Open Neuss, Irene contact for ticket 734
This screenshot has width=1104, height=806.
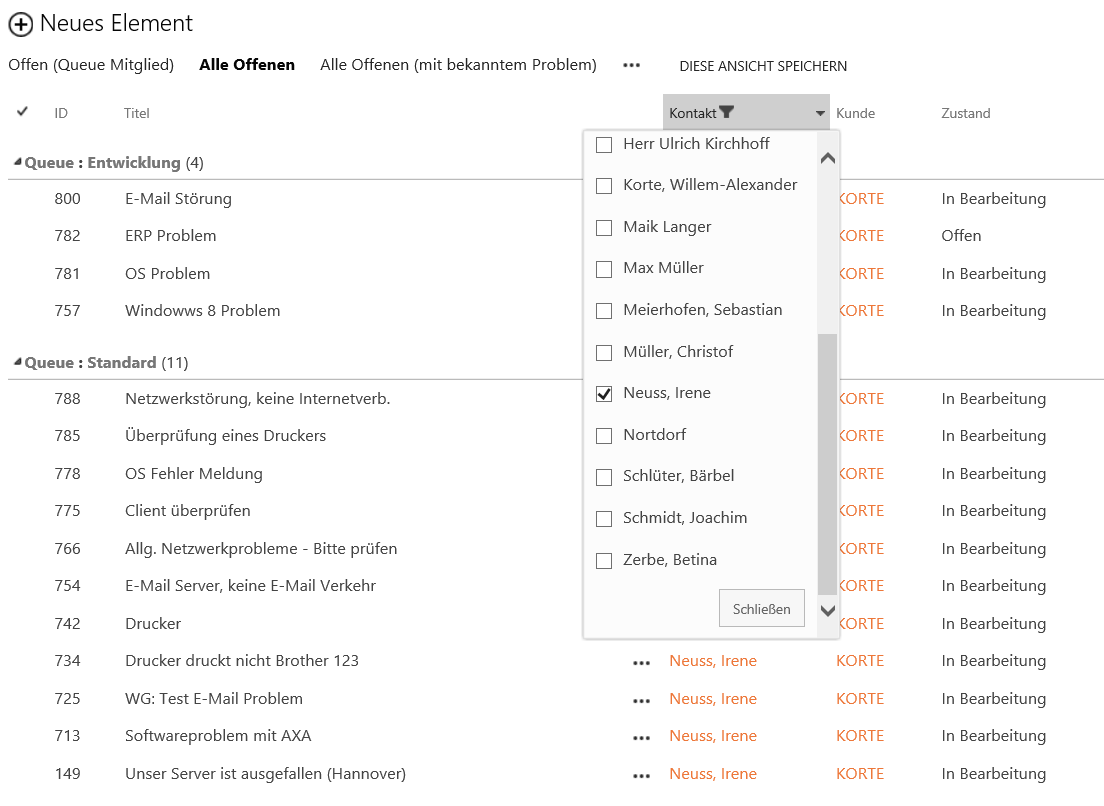tap(713, 661)
